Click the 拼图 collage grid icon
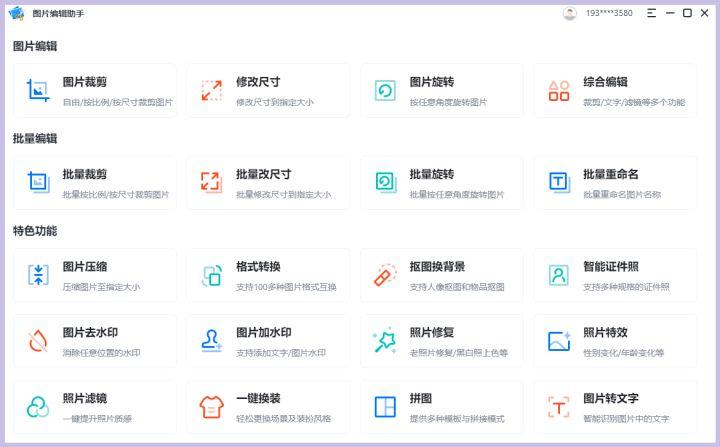 click(x=385, y=407)
